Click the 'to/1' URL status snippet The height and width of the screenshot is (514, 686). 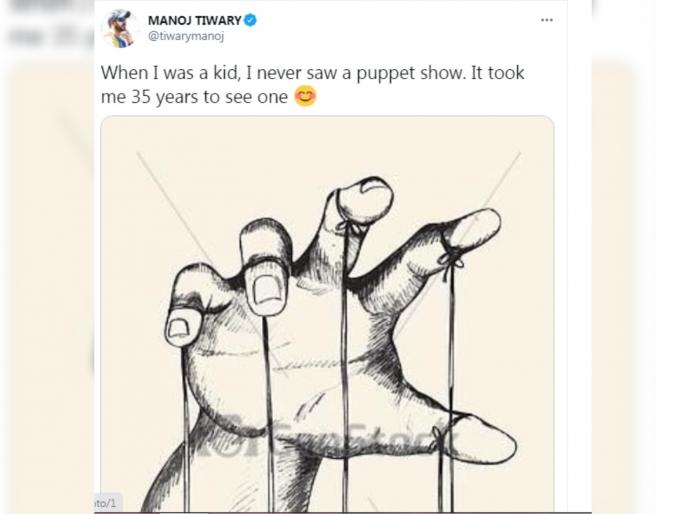[x=106, y=503]
